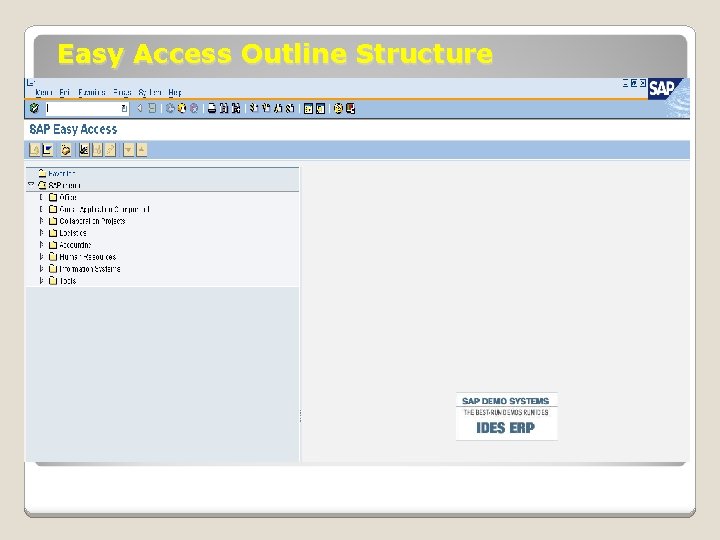Click the Change Favorites pencil icon
The height and width of the screenshot is (540, 720).
[x=110, y=150]
